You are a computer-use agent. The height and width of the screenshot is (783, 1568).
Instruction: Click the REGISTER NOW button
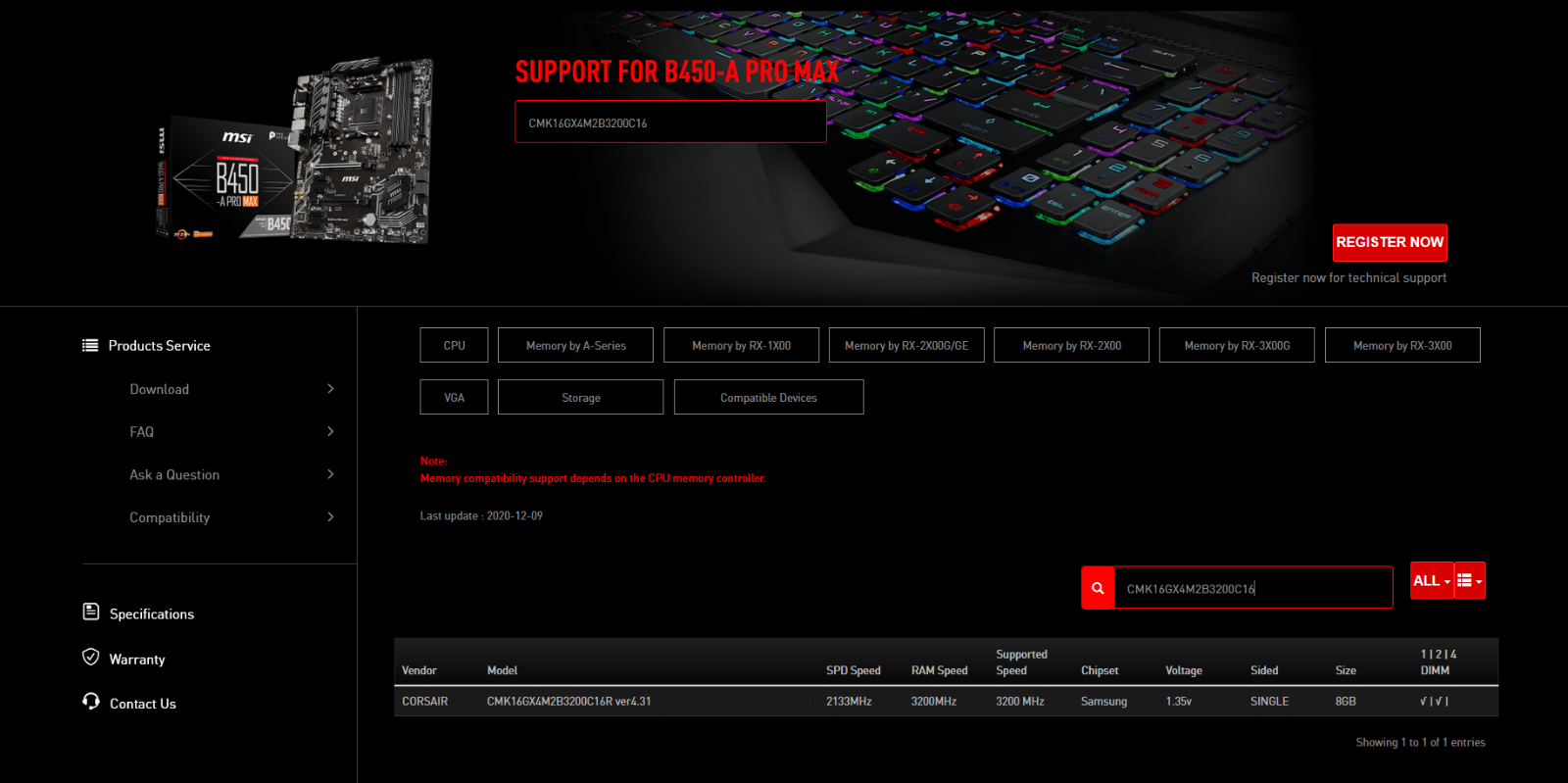coord(1390,242)
